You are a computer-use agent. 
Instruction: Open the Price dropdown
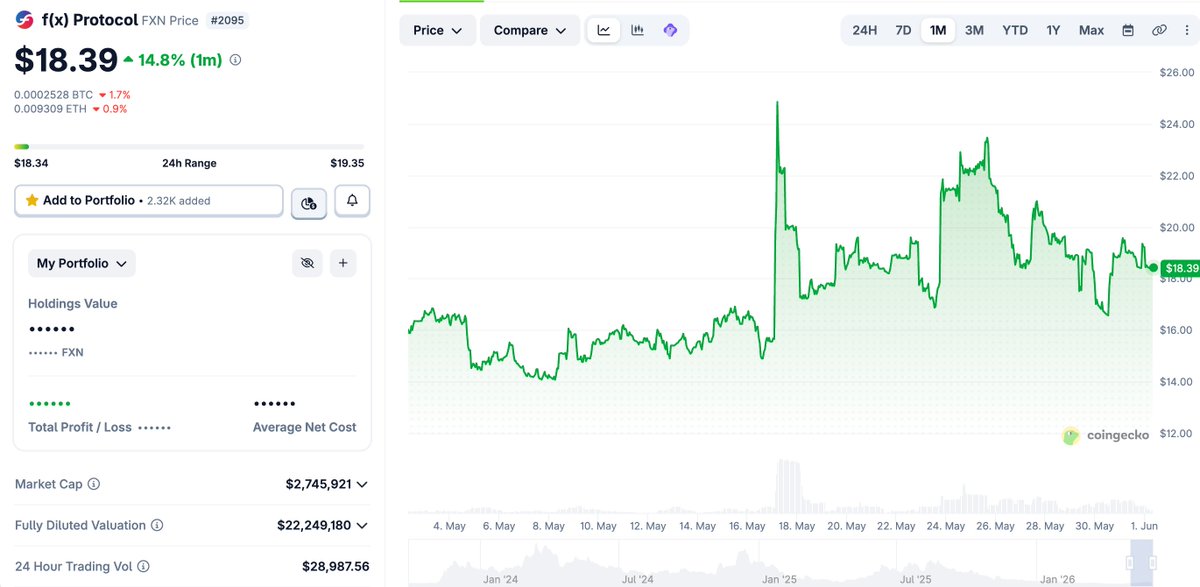437,30
